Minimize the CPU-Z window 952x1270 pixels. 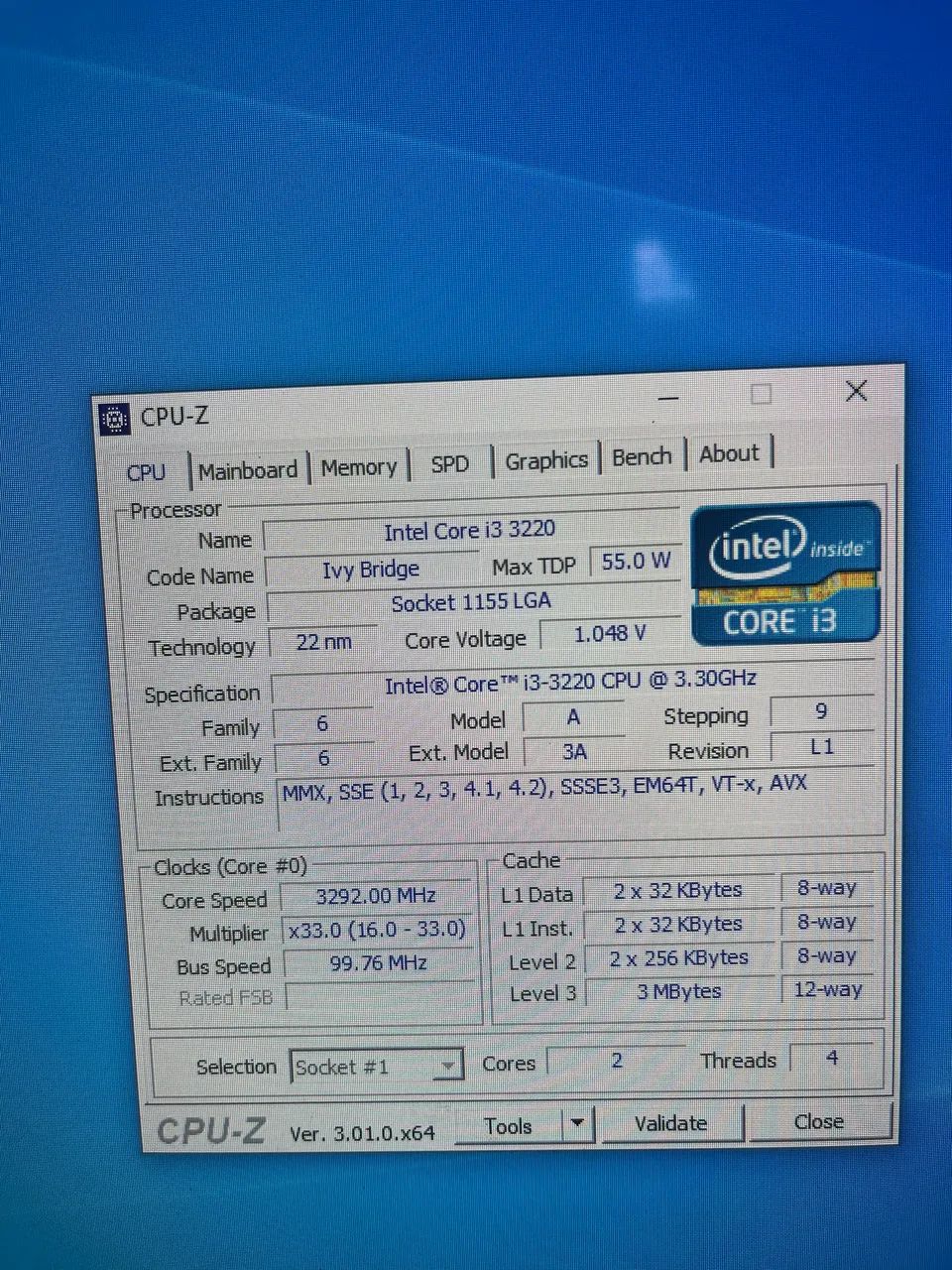(668, 399)
